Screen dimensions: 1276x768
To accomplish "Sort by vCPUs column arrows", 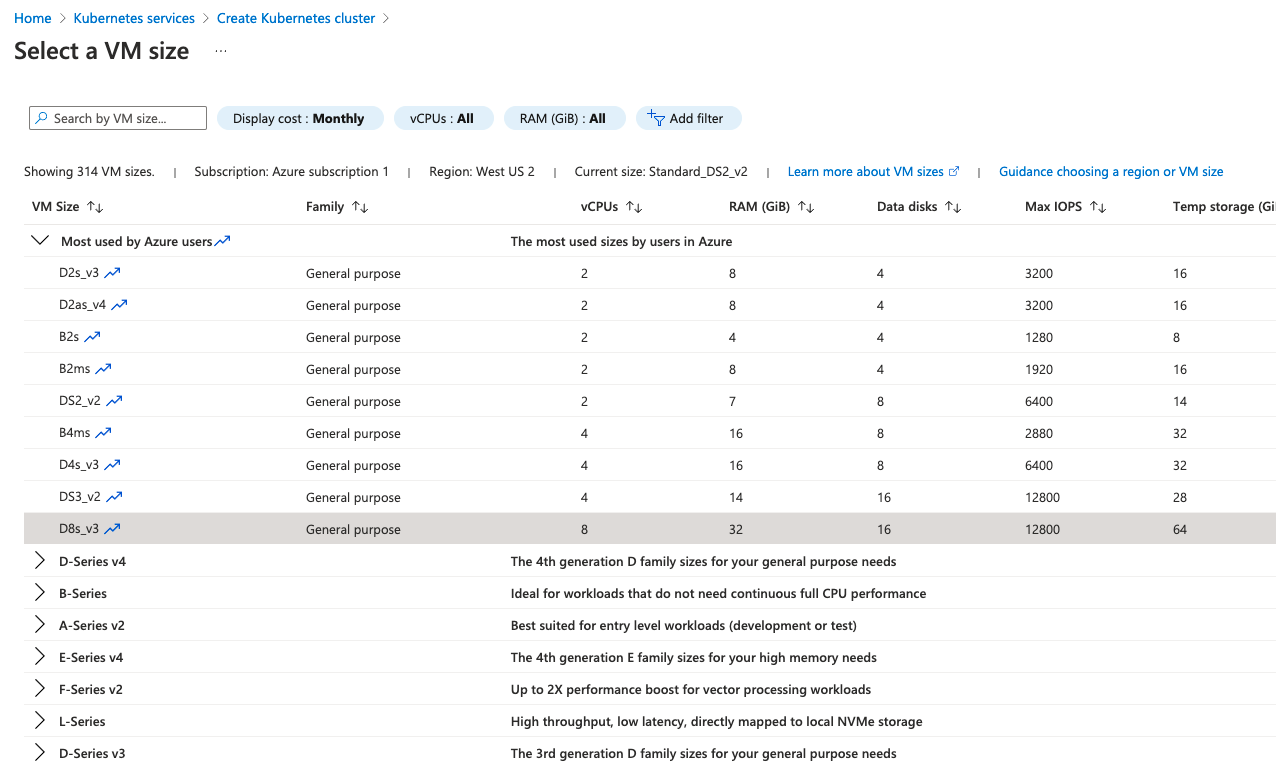I will pyautogui.click(x=634, y=207).
